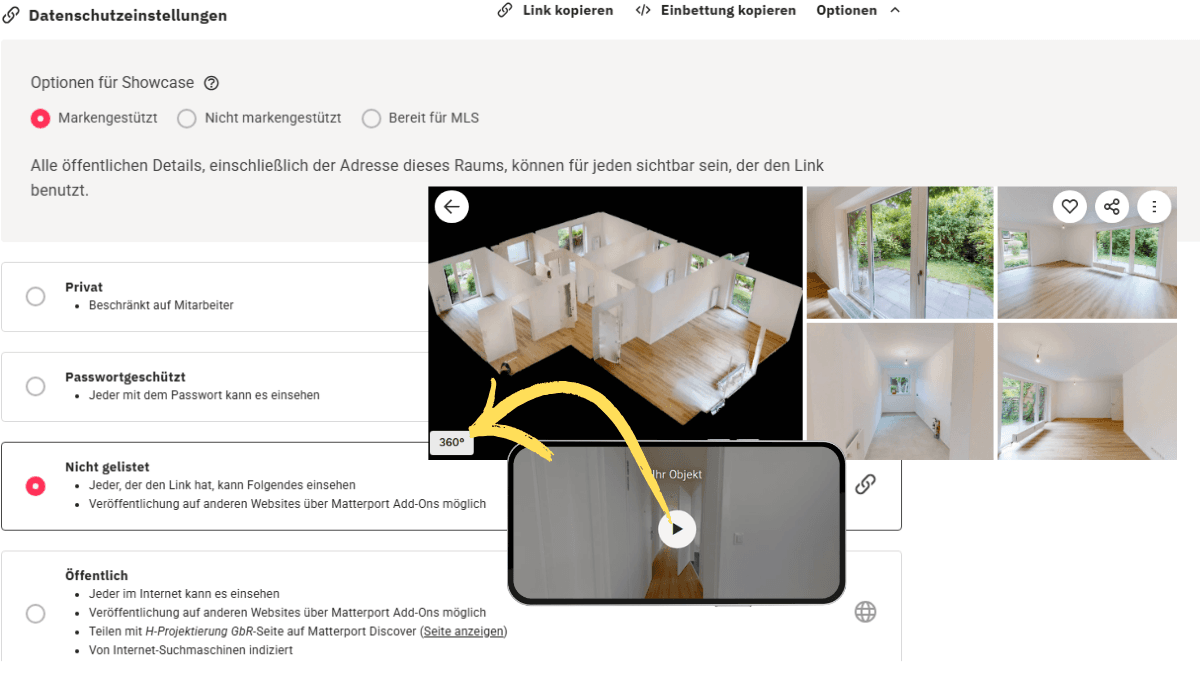Click the link icon in Nicht gelistet row
This screenshot has height=675, width=1200.
point(865,484)
